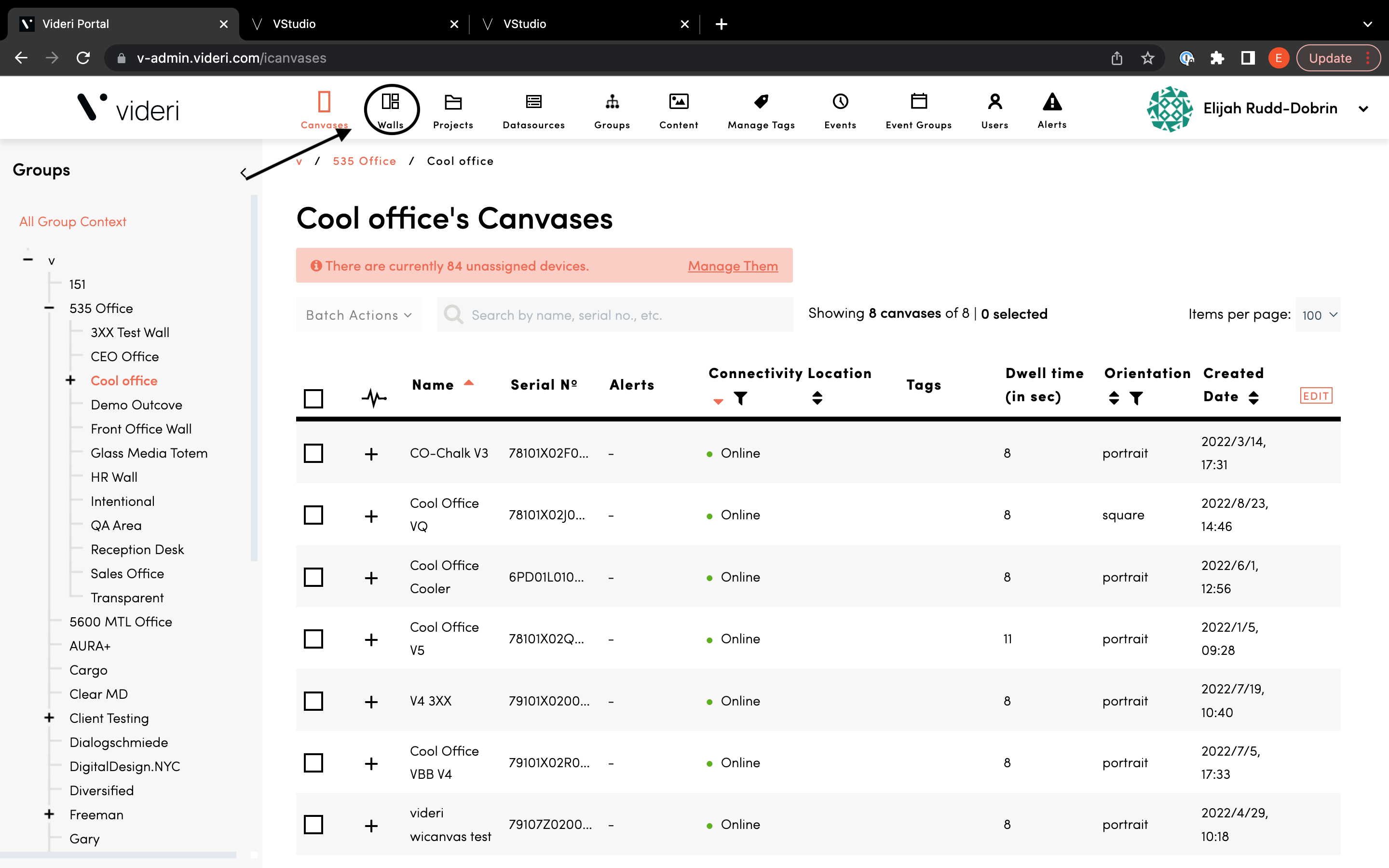The image size is (1389, 868).
Task: Focus the canvas search field
Action: pyautogui.click(x=615, y=314)
